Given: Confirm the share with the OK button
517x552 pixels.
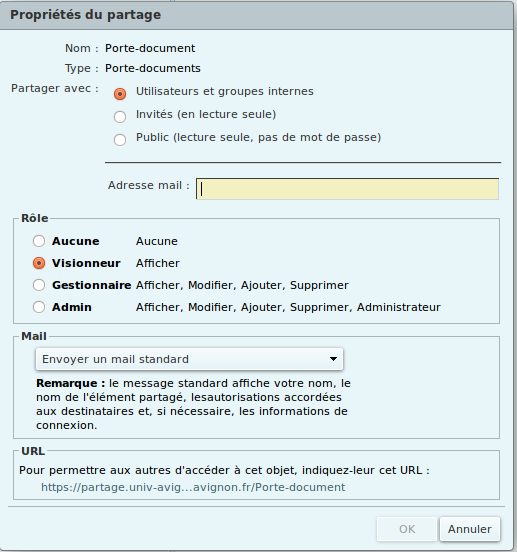Looking at the screenshot, I should click(x=407, y=529).
